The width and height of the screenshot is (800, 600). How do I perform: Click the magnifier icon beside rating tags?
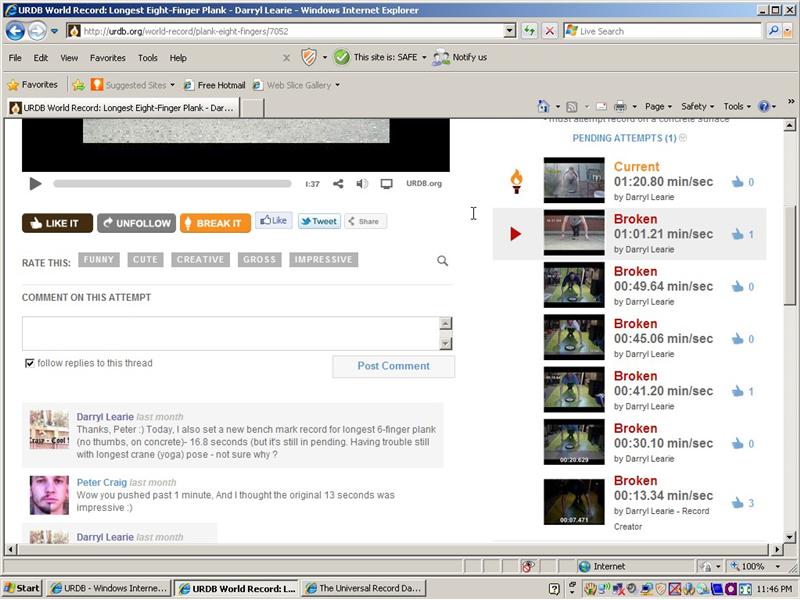[442, 261]
